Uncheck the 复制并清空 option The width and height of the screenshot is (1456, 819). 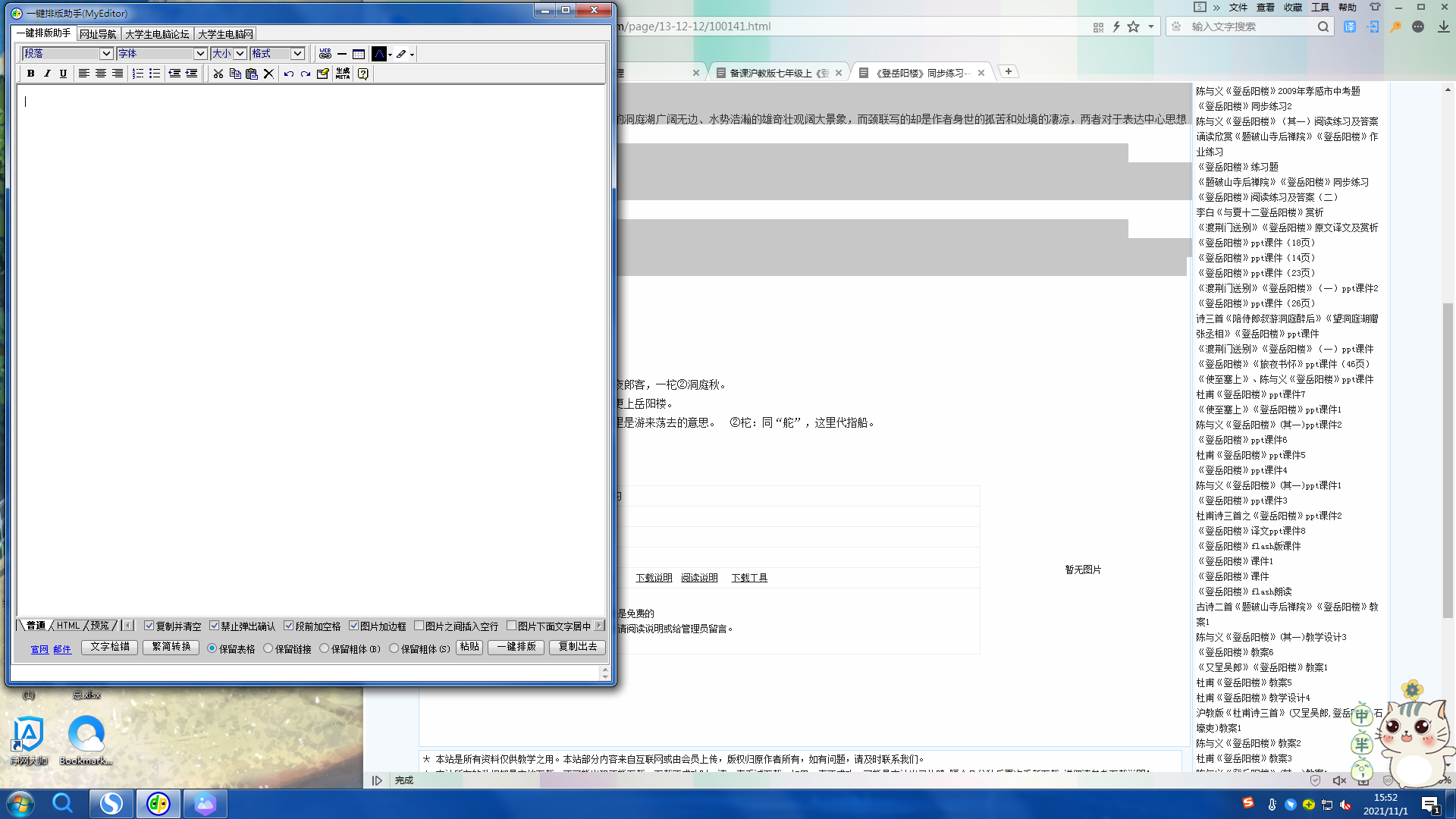149,626
